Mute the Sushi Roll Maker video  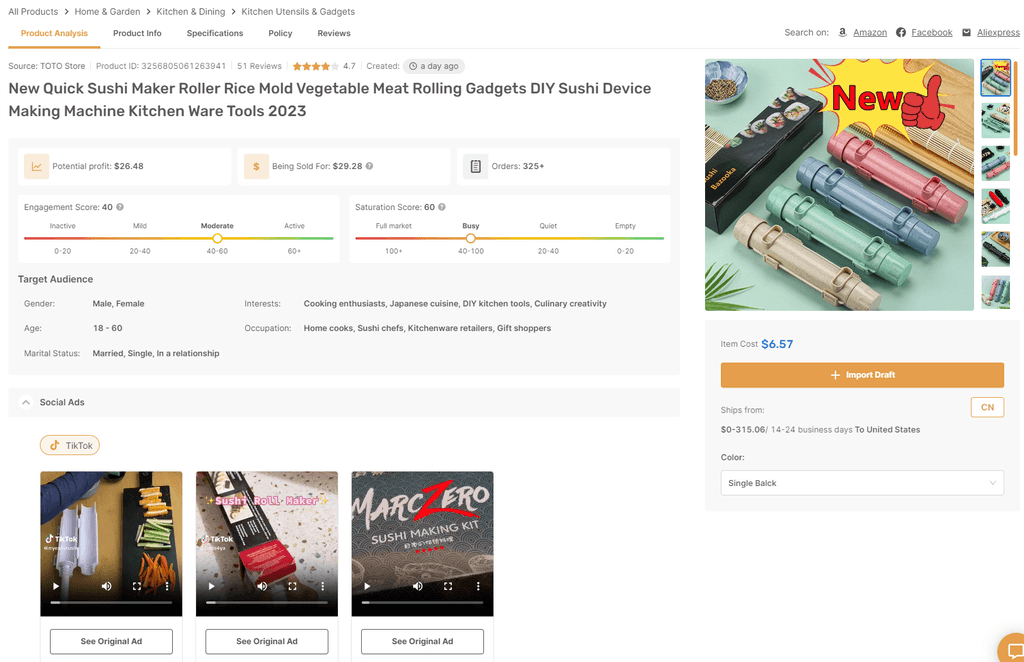[x=262, y=586]
